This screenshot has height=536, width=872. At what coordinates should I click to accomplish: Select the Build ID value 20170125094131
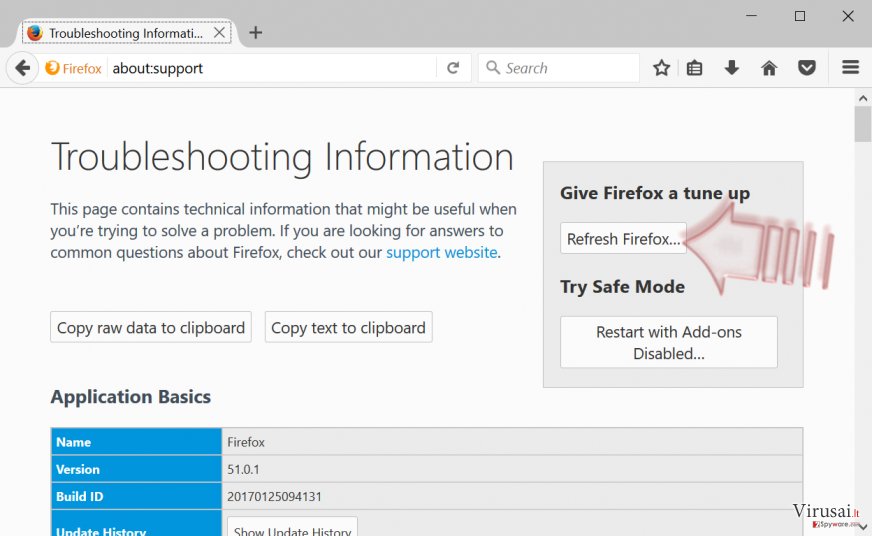(x=274, y=497)
